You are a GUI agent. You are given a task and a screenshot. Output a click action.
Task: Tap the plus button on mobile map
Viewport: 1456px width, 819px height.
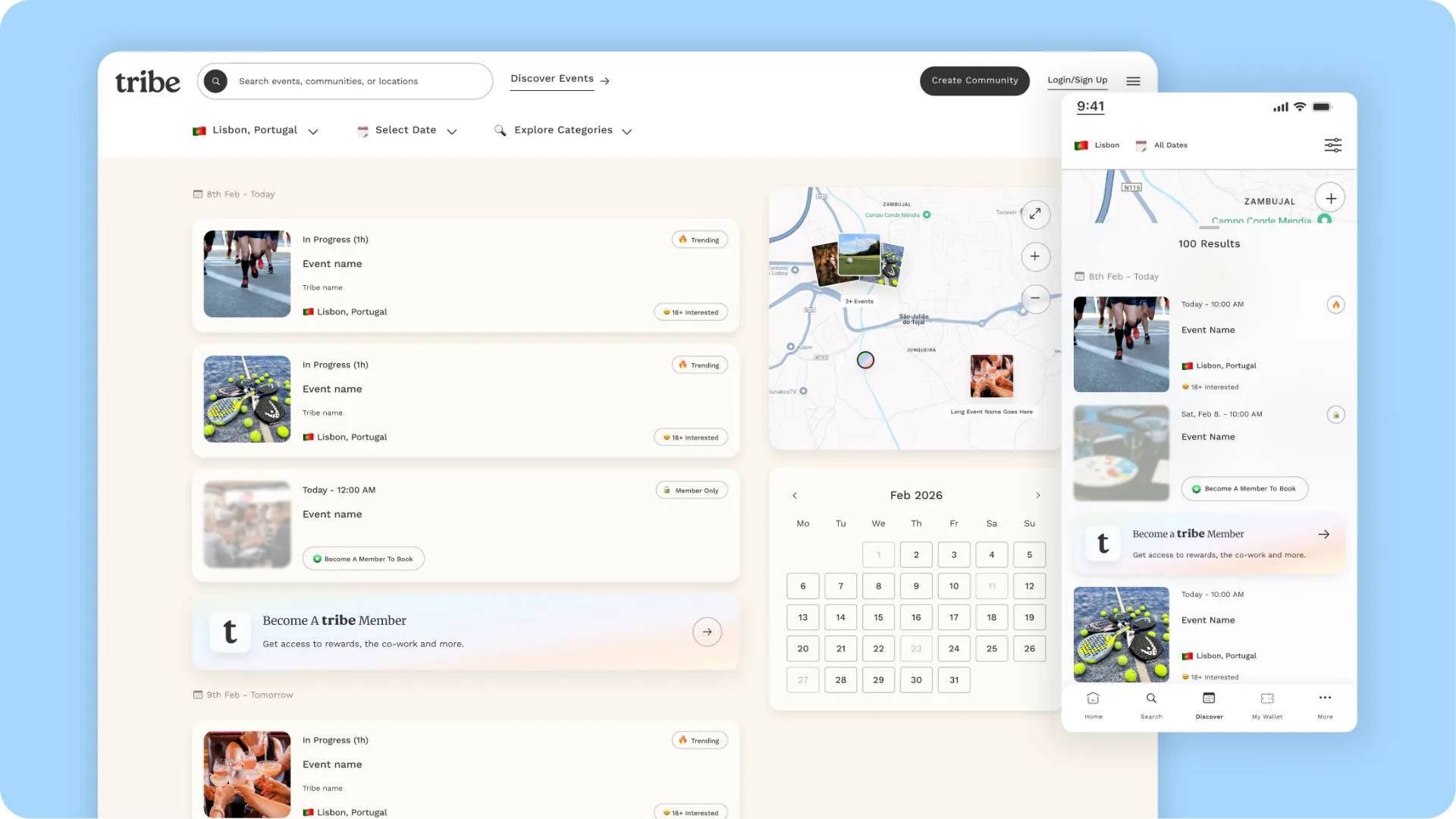pos(1331,198)
